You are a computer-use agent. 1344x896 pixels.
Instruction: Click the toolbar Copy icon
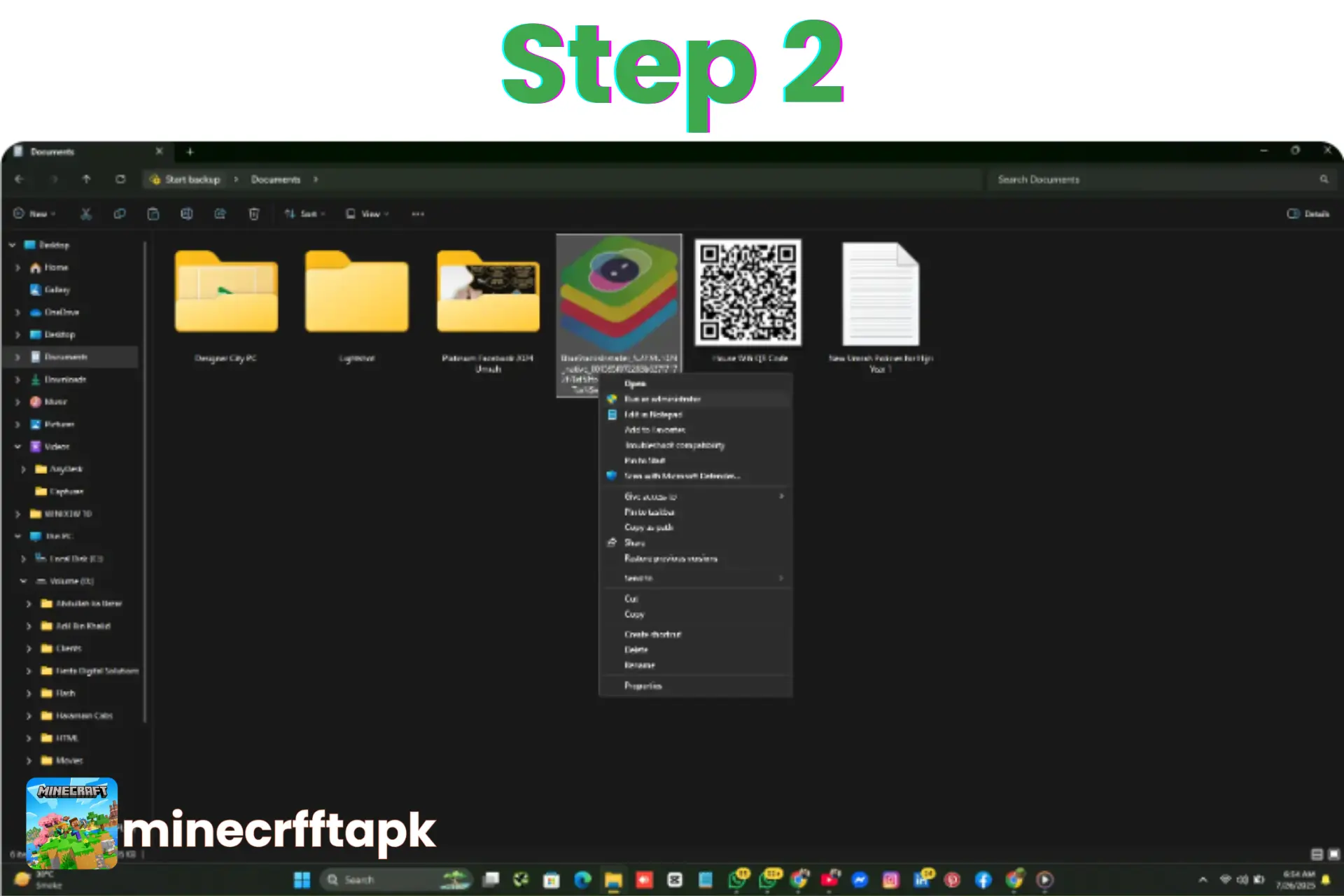click(120, 213)
